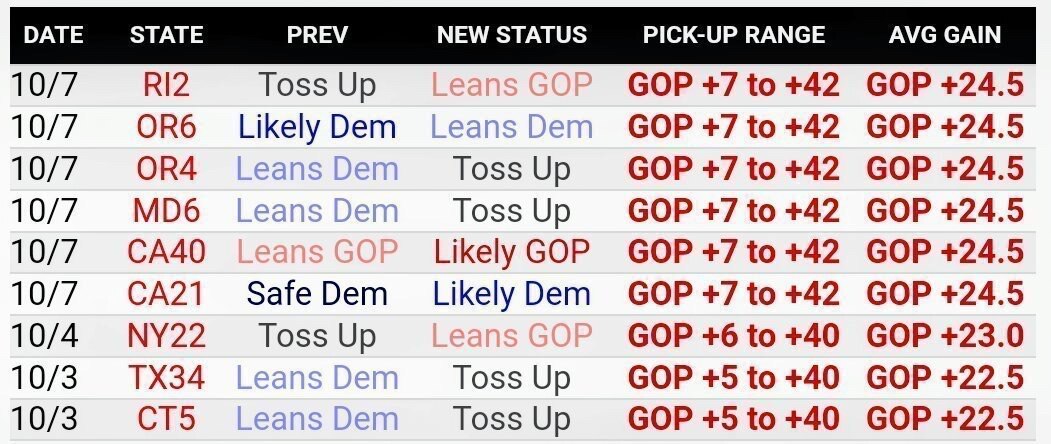Click the AVG GAIN column header

click(x=945, y=35)
